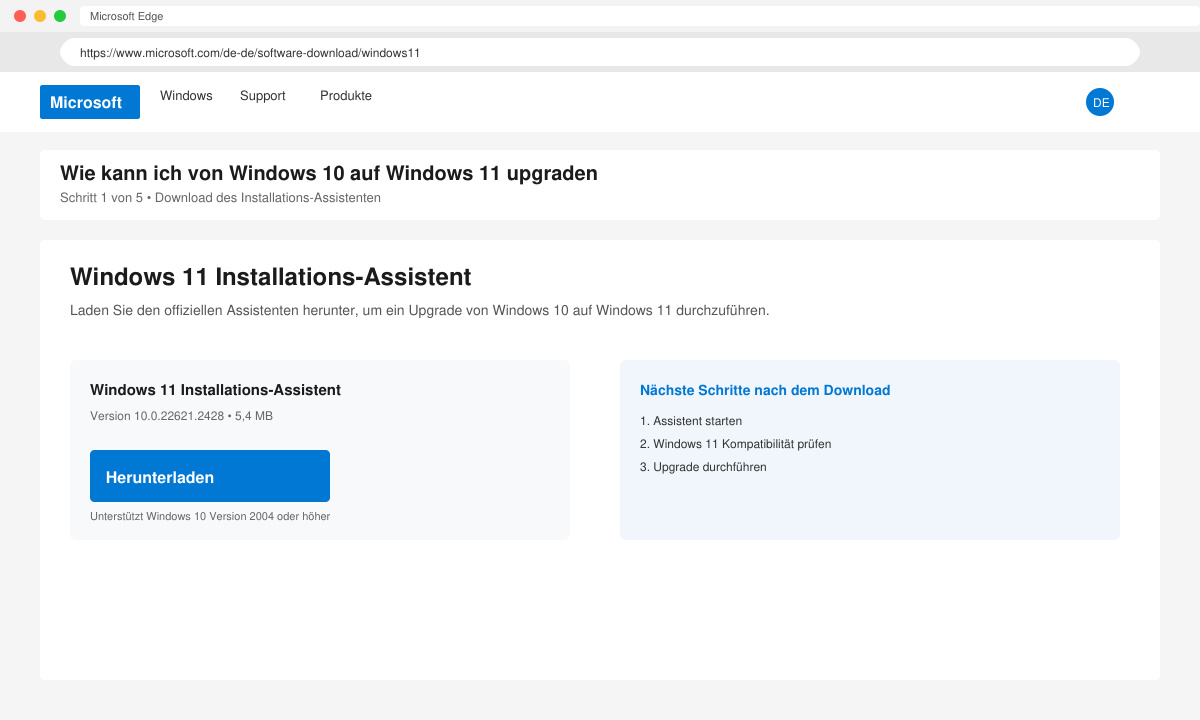Image resolution: width=1200 pixels, height=720 pixels.
Task: Click the browser address bar URL
Action: tap(600, 52)
